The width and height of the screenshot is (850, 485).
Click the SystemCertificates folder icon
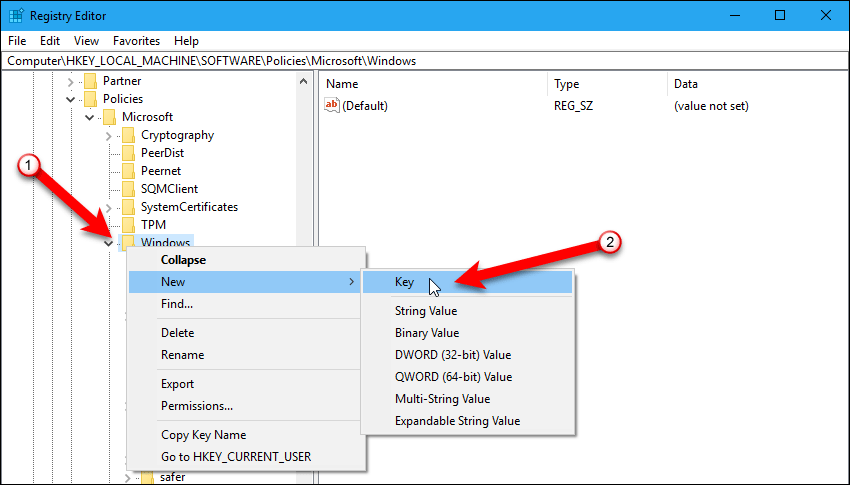127,207
